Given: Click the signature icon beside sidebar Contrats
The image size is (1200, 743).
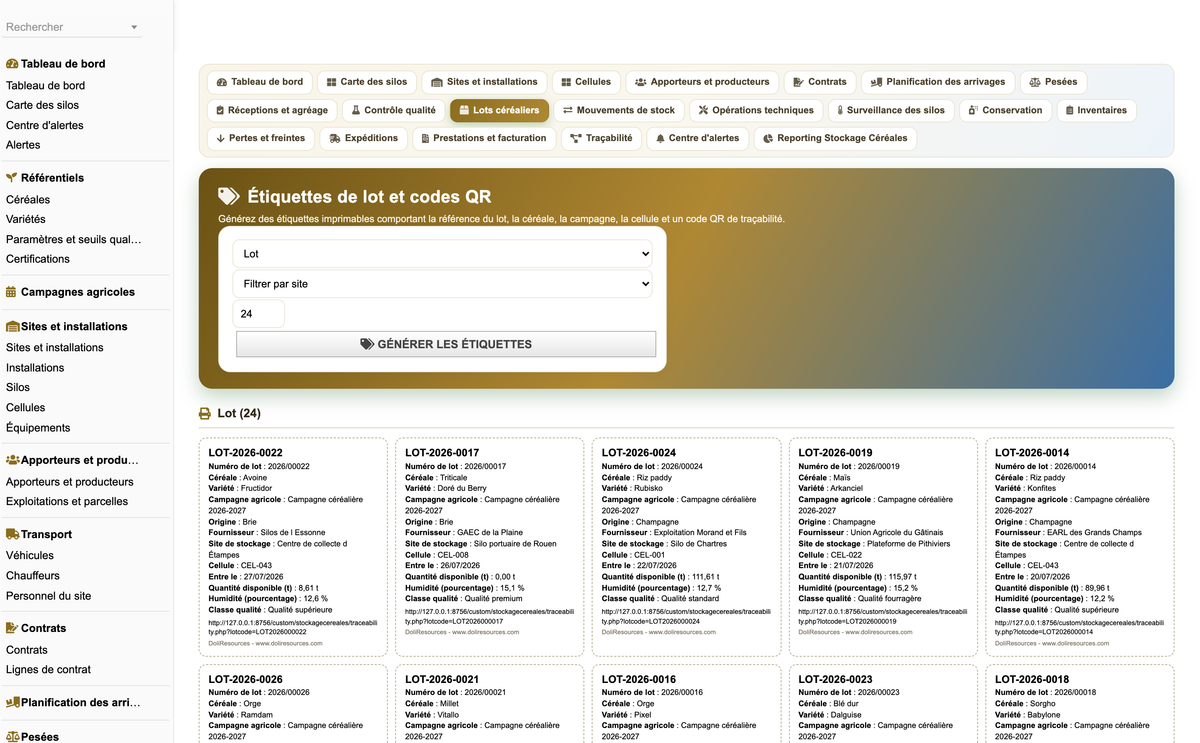Looking at the screenshot, I should (13, 628).
